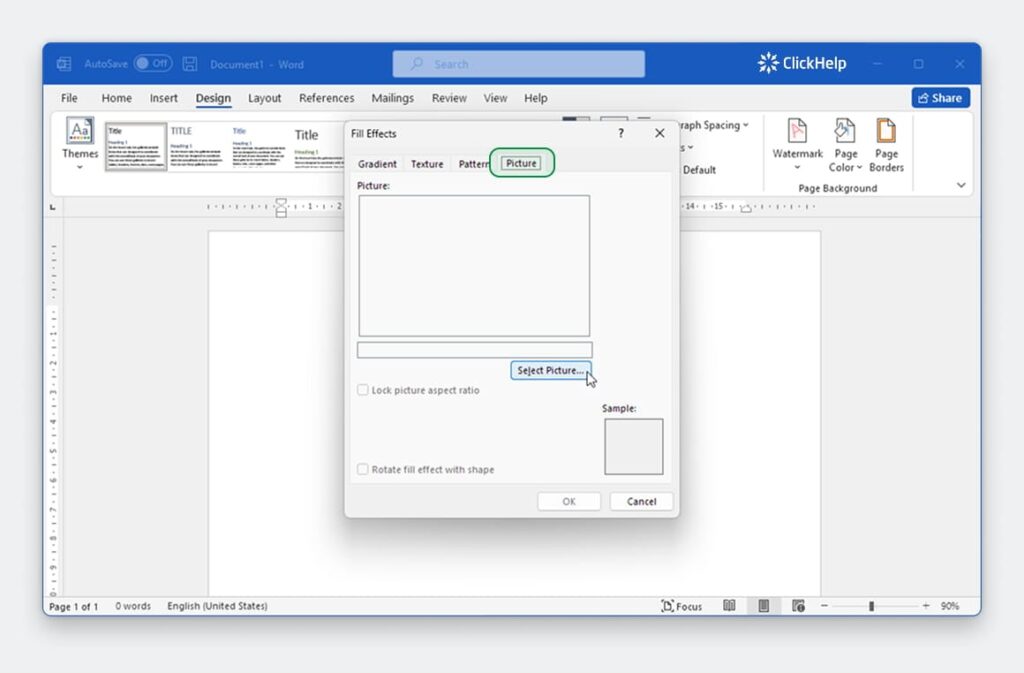
Task: Confirm fill effects with OK
Action: point(568,501)
